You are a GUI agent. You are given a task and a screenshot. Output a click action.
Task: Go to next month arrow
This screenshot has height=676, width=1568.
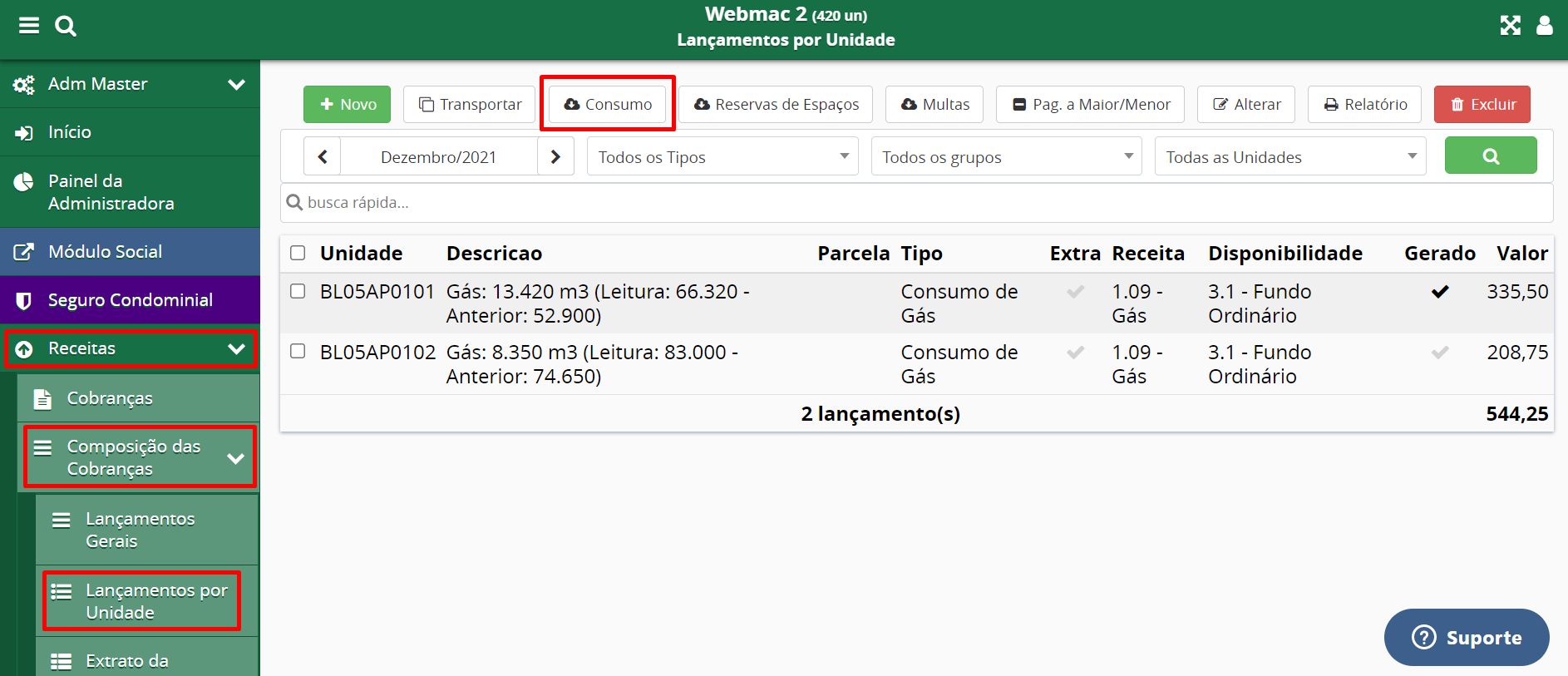coord(555,157)
